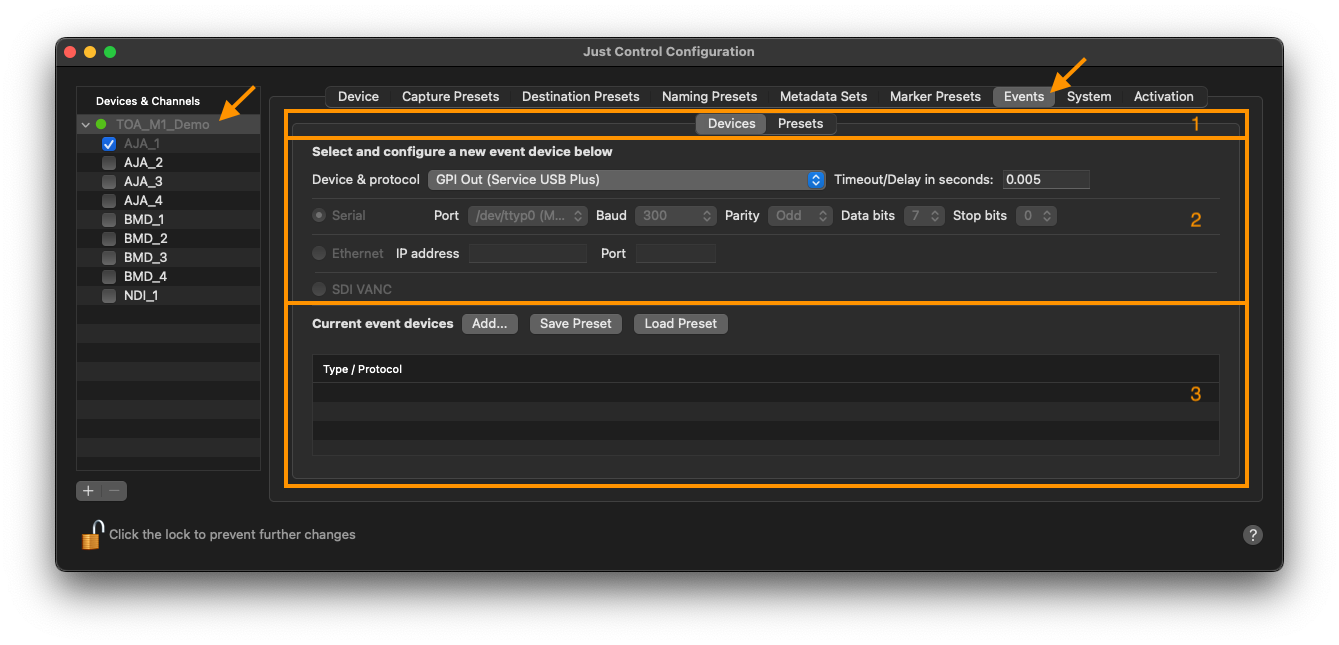
Task: Enable the BMD_1 channel checkbox
Action: click(x=109, y=220)
